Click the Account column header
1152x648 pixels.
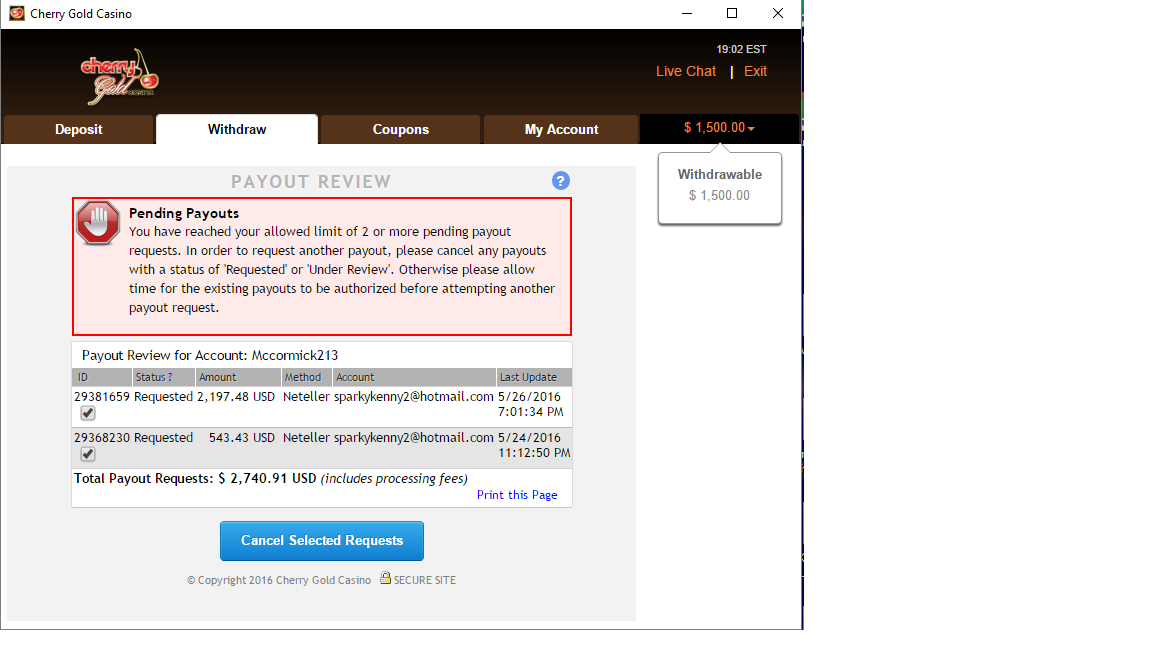pos(414,377)
